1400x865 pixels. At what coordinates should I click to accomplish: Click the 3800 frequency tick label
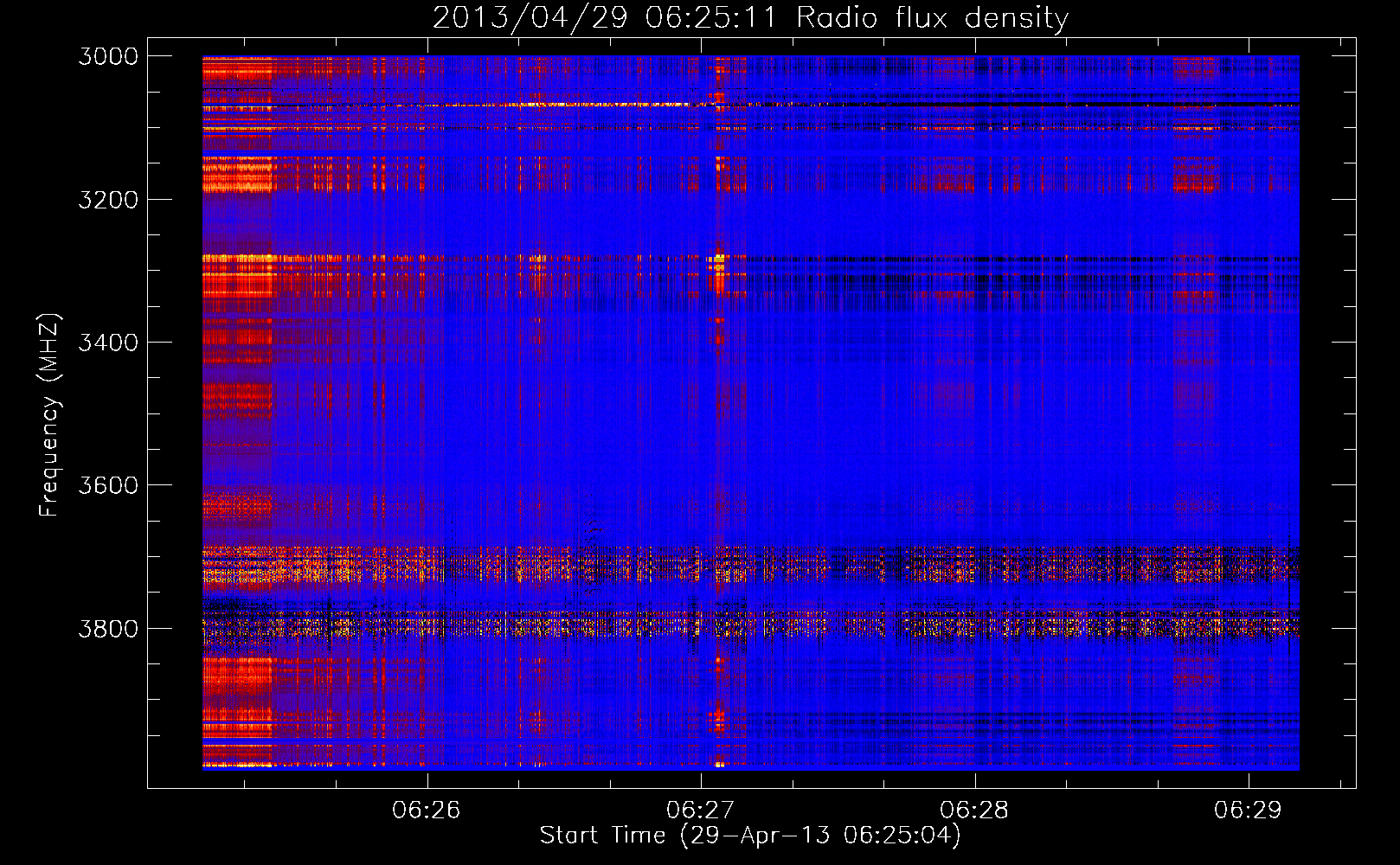[108, 628]
